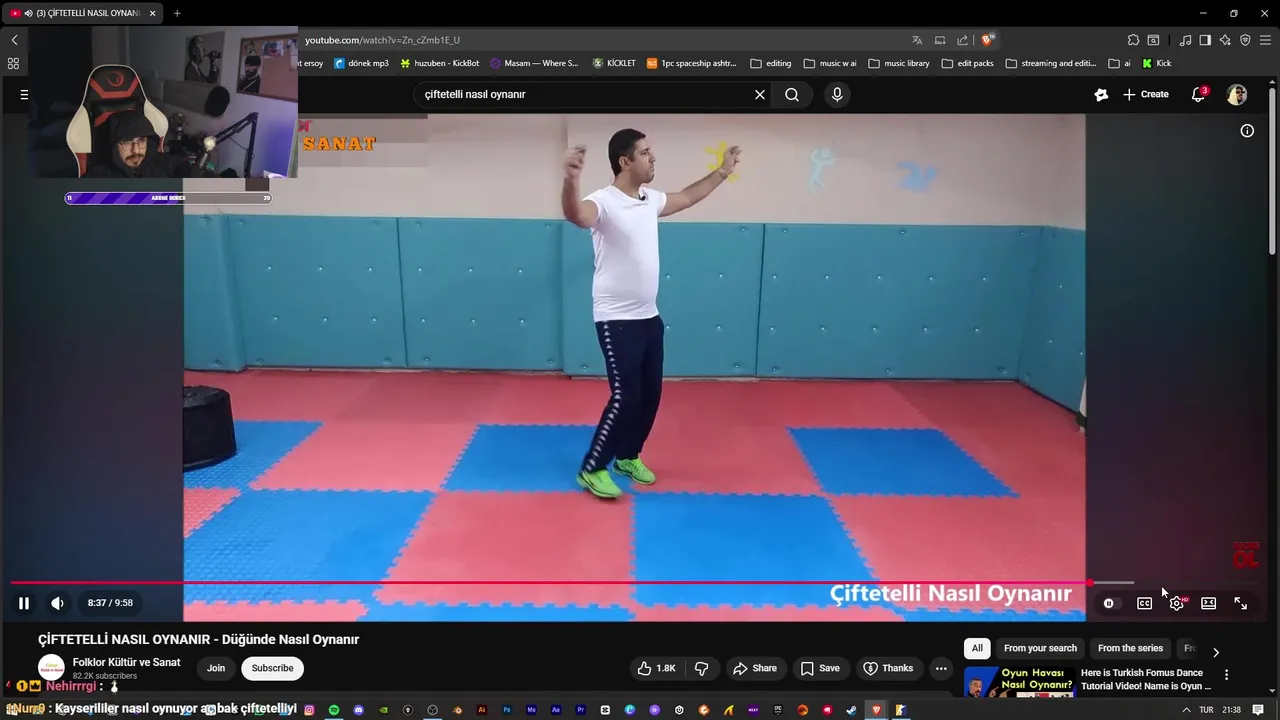Click the translate page icon in address bar
The width and height of the screenshot is (1280, 720).
coord(917,40)
